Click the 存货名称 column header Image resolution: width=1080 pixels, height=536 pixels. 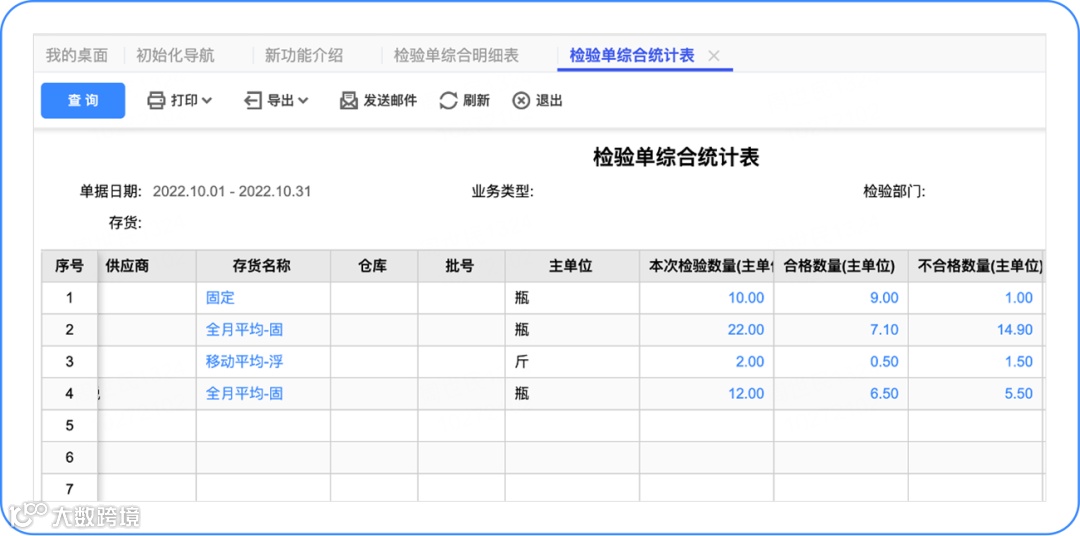click(x=263, y=266)
